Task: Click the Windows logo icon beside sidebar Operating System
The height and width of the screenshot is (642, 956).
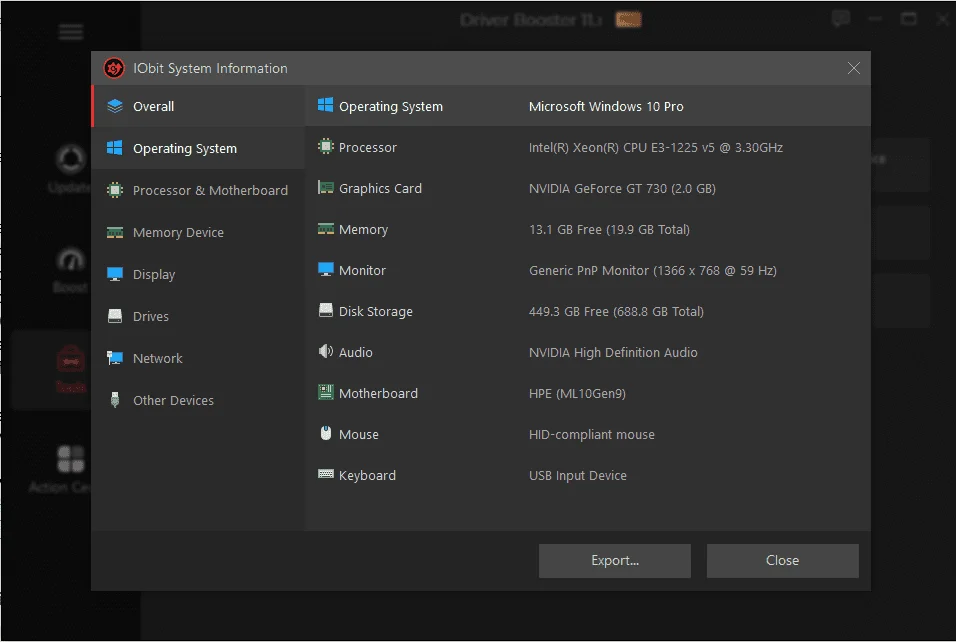Action: (x=115, y=148)
